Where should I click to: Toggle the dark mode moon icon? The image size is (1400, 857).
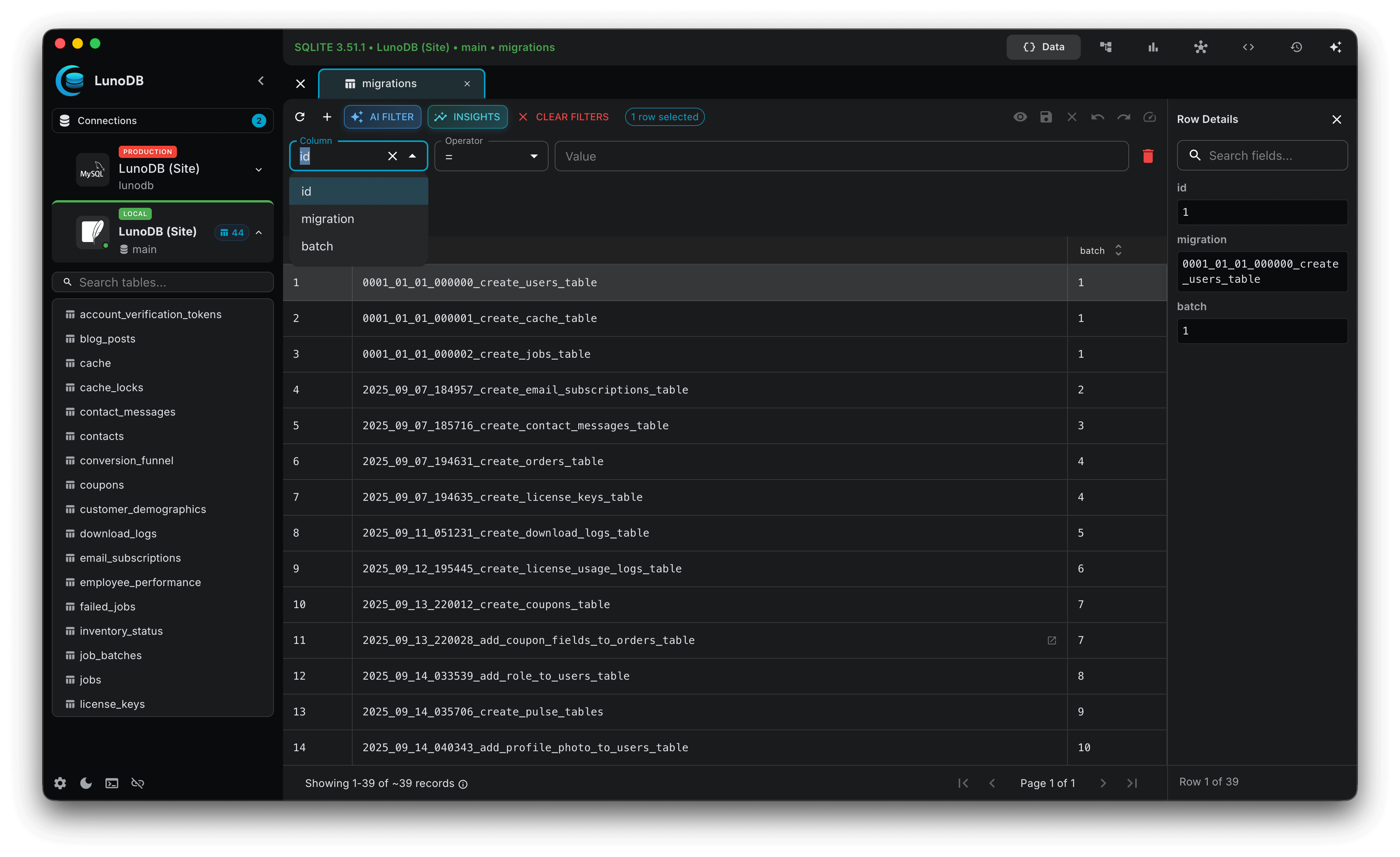pos(86,783)
